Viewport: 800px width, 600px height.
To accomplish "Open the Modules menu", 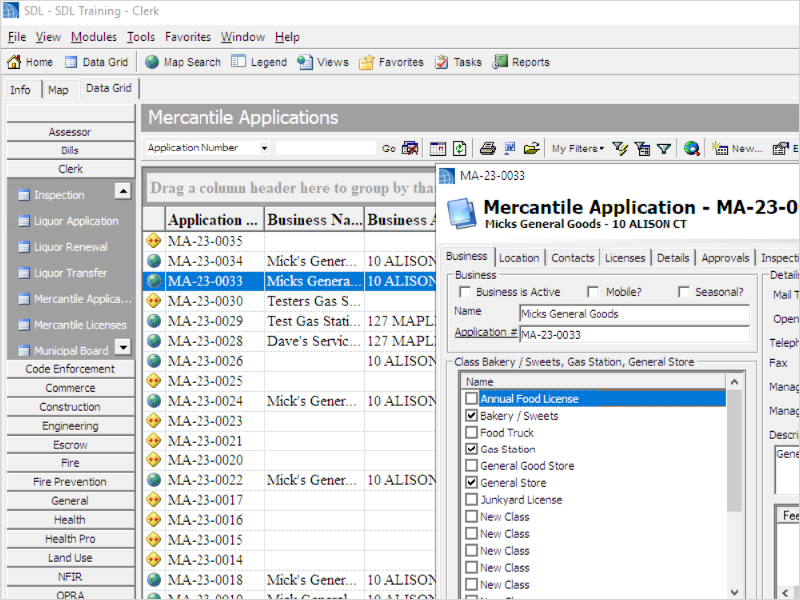I will coord(93,37).
